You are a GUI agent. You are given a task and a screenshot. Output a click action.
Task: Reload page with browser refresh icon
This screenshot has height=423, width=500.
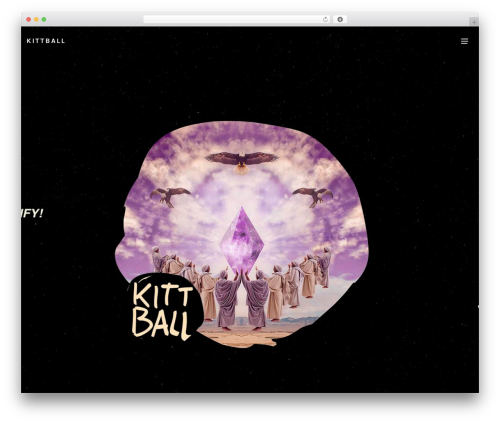pyautogui.click(x=325, y=19)
